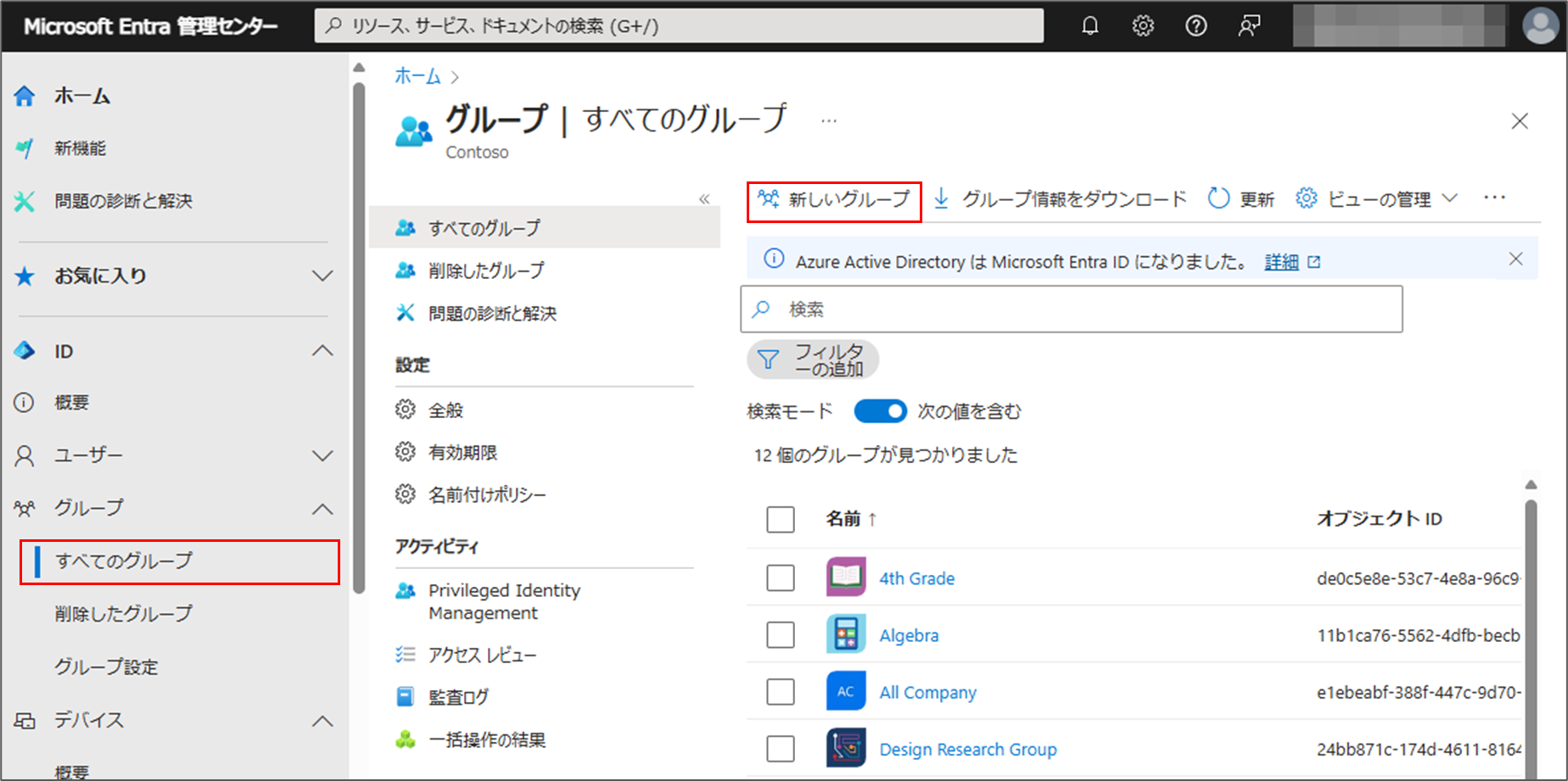Image resolution: width=1568 pixels, height=781 pixels.
Task: Click the デバイス icon in sidebar
Action: pos(25,721)
